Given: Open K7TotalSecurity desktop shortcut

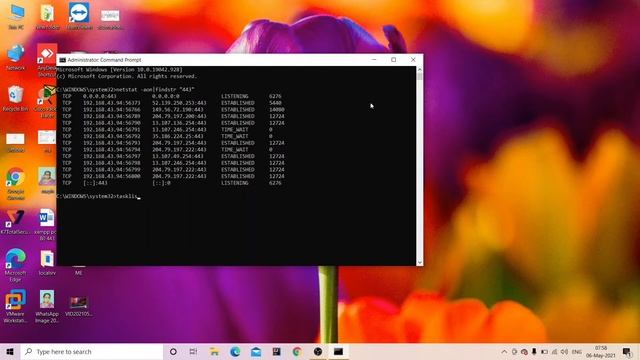Looking at the screenshot, I should pyautogui.click(x=16, y=222).
